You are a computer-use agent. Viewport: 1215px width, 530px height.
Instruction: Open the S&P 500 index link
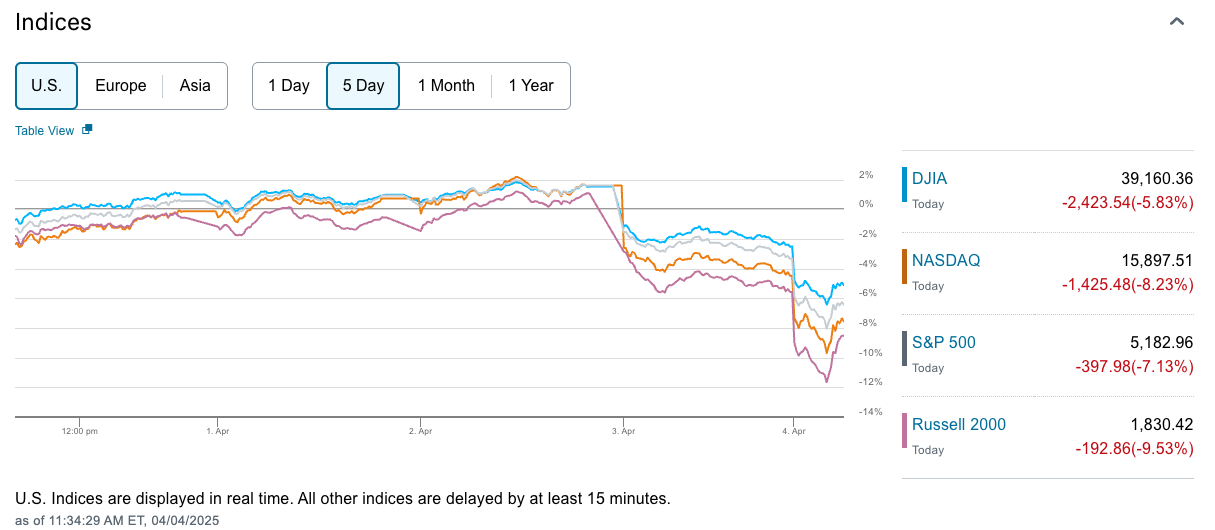tap(944, 342)
